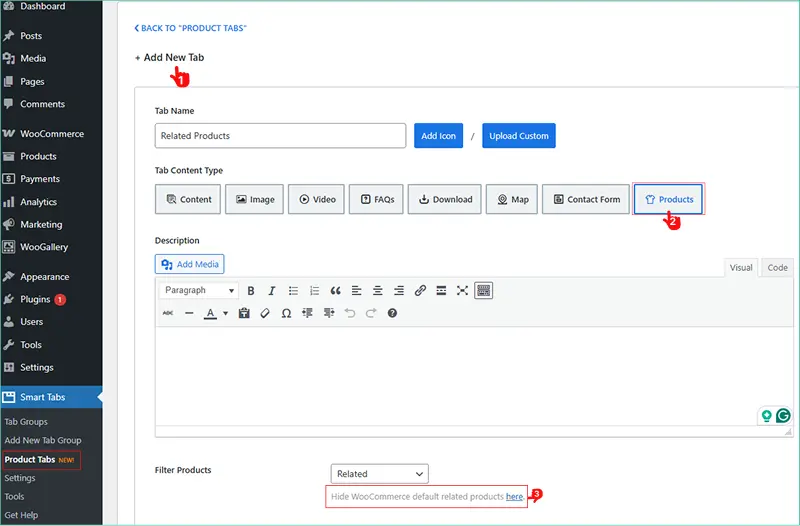Toggle bold formatting in editor toolbar
The width and height of the screenshot is (800, 526).
(x=251, y=290)
